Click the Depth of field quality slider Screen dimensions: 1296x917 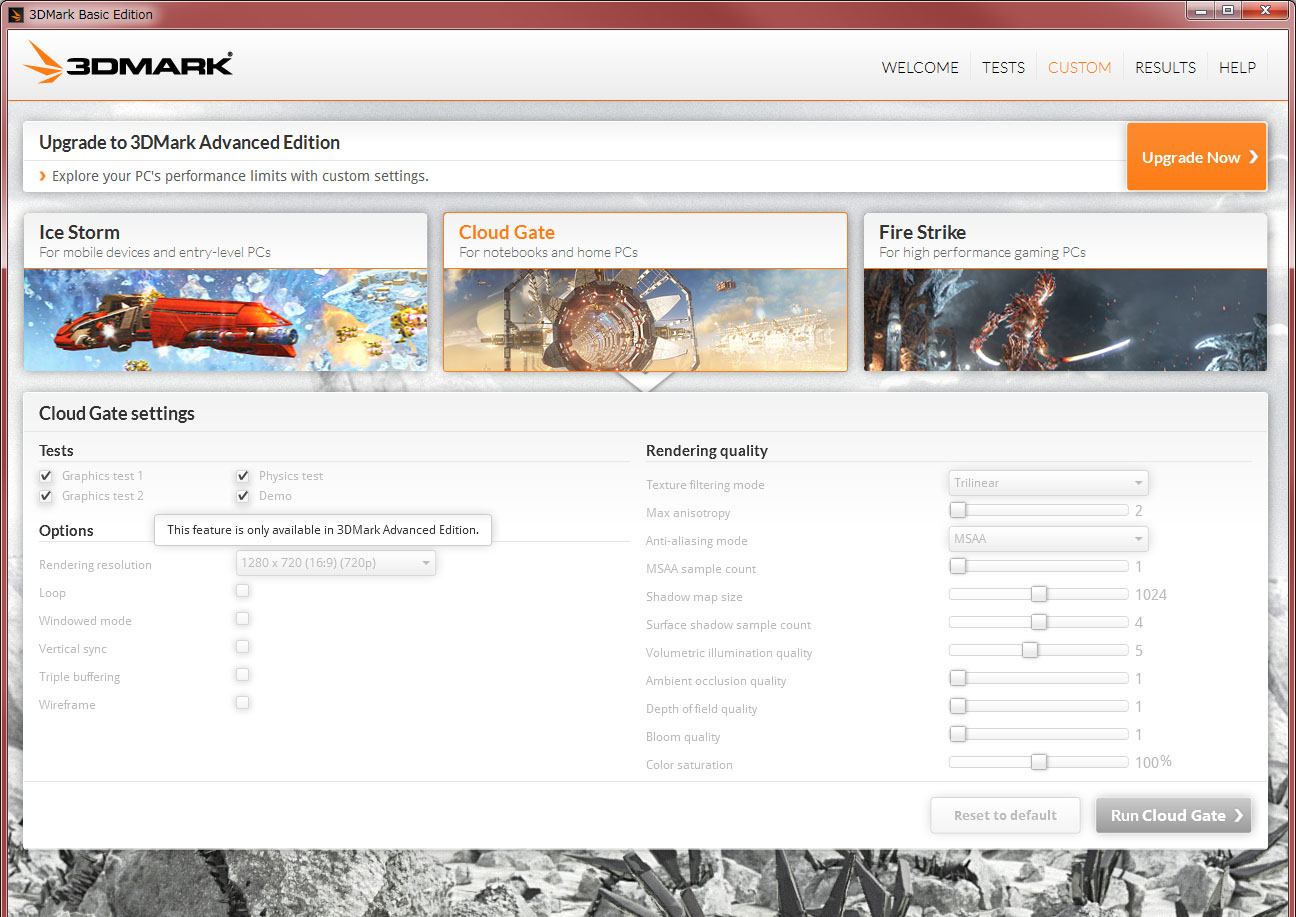click(1039, 706)
